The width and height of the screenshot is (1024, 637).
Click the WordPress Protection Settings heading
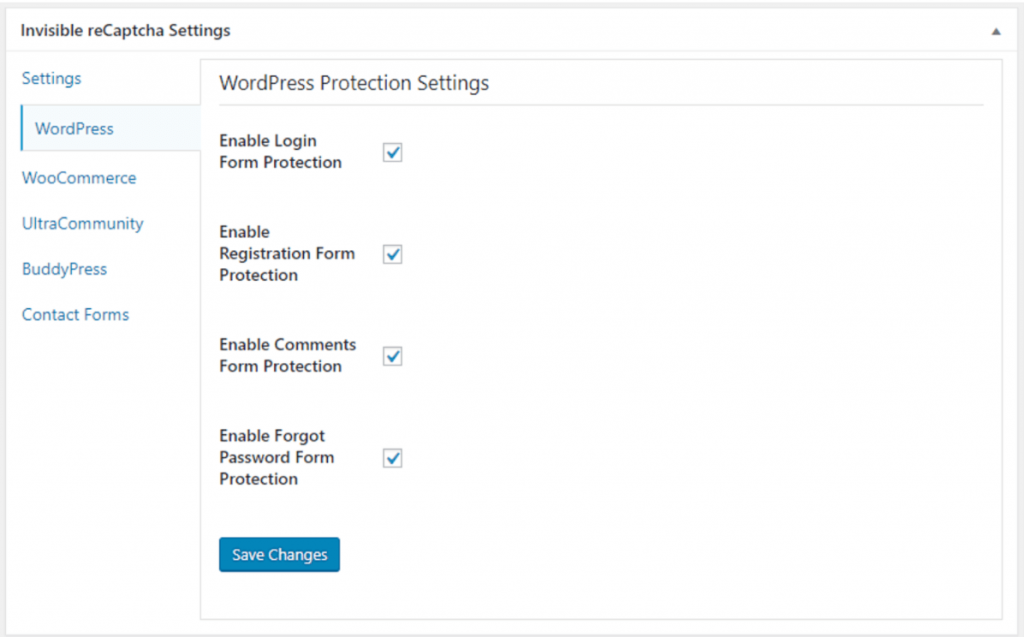[354, 83]
